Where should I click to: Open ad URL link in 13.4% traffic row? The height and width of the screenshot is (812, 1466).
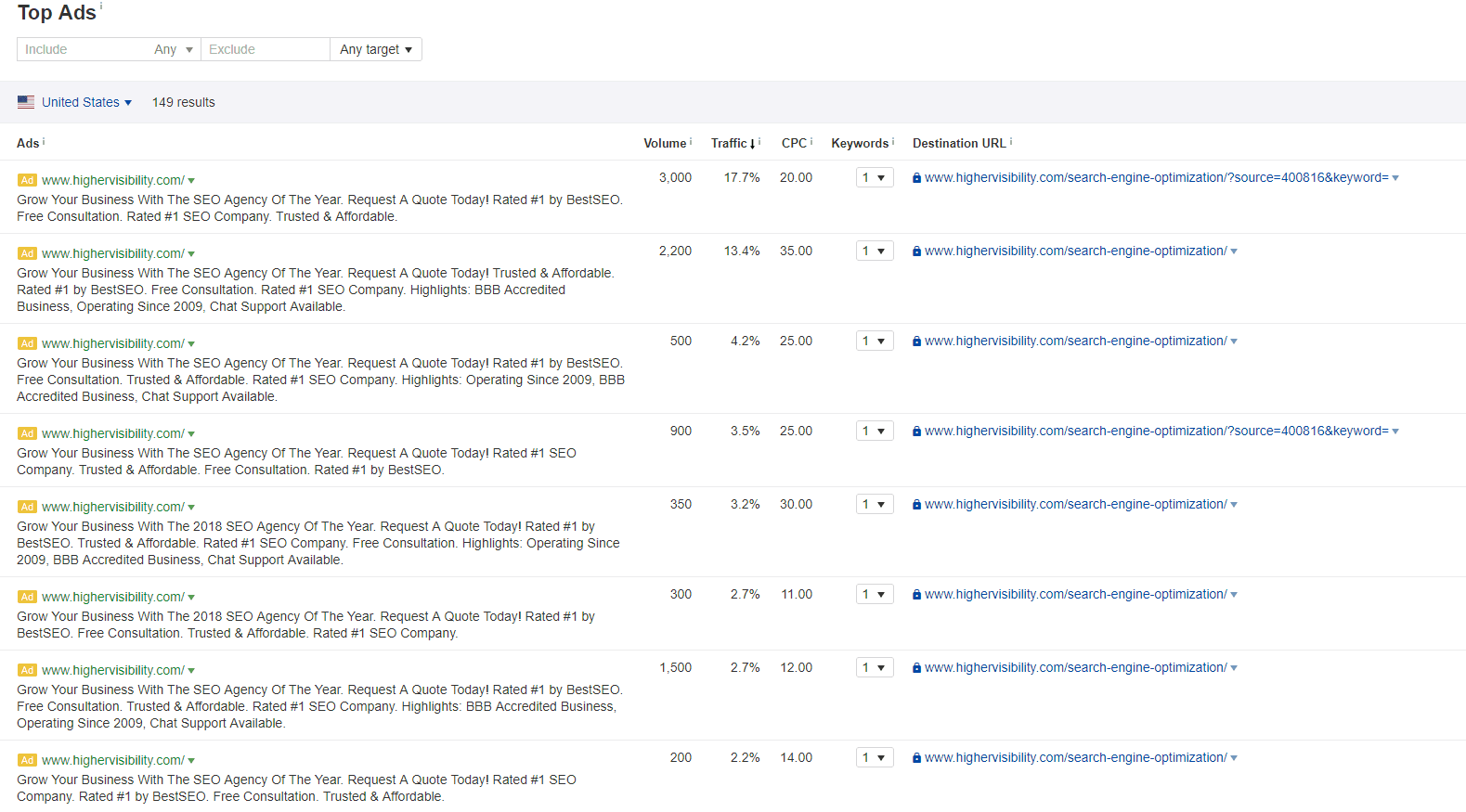point(113,253)
